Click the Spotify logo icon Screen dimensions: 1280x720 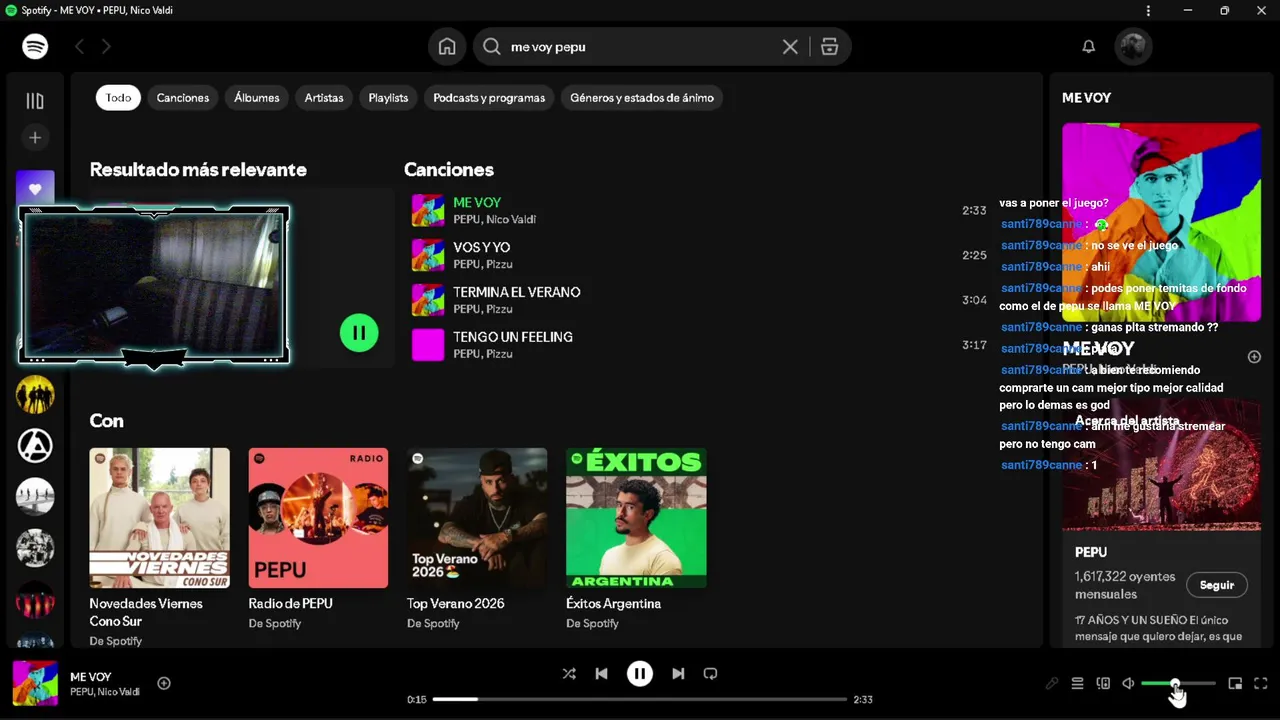pos(35,46)
